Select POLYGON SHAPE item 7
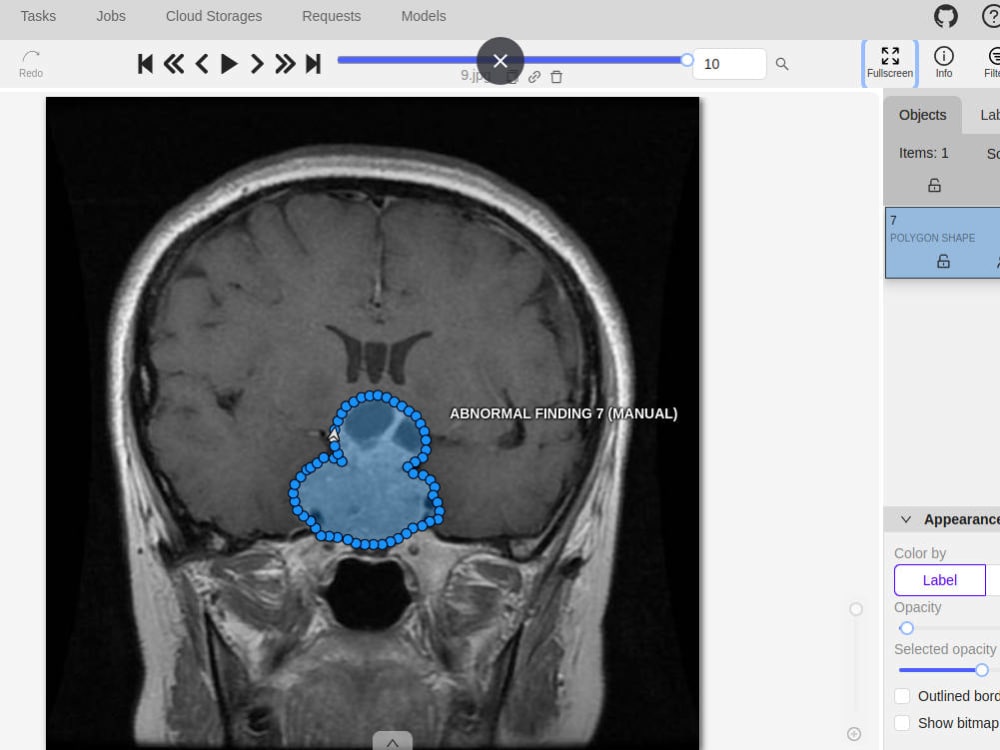The width and height of the screenshot is (1000, 750). 943,242
